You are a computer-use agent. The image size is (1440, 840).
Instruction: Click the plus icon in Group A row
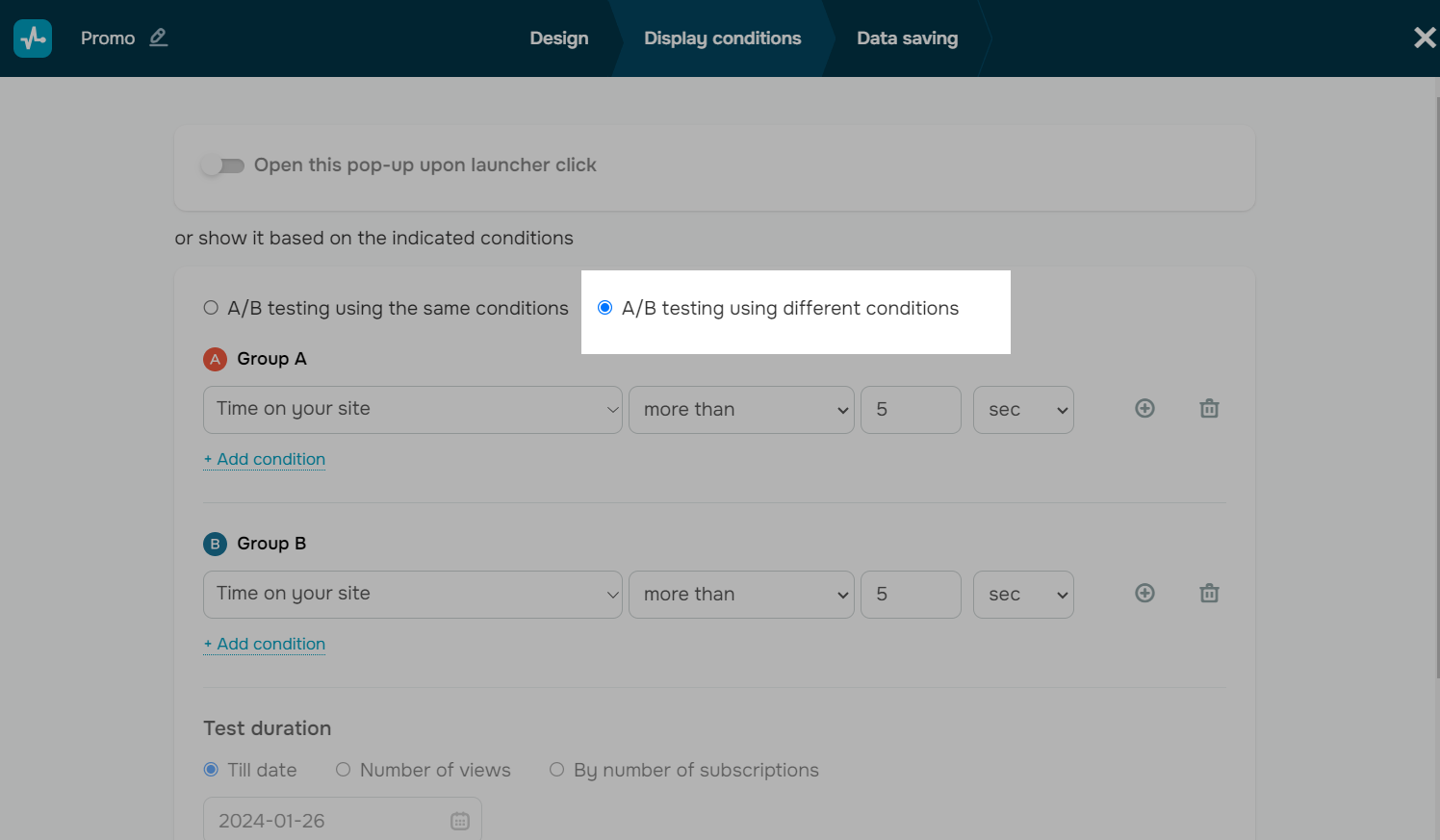click(1144, 409)
